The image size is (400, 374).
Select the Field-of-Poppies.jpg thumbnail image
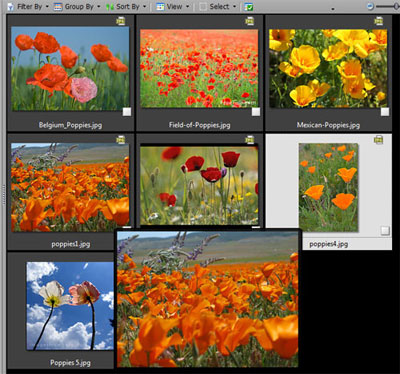click(199, 68)
